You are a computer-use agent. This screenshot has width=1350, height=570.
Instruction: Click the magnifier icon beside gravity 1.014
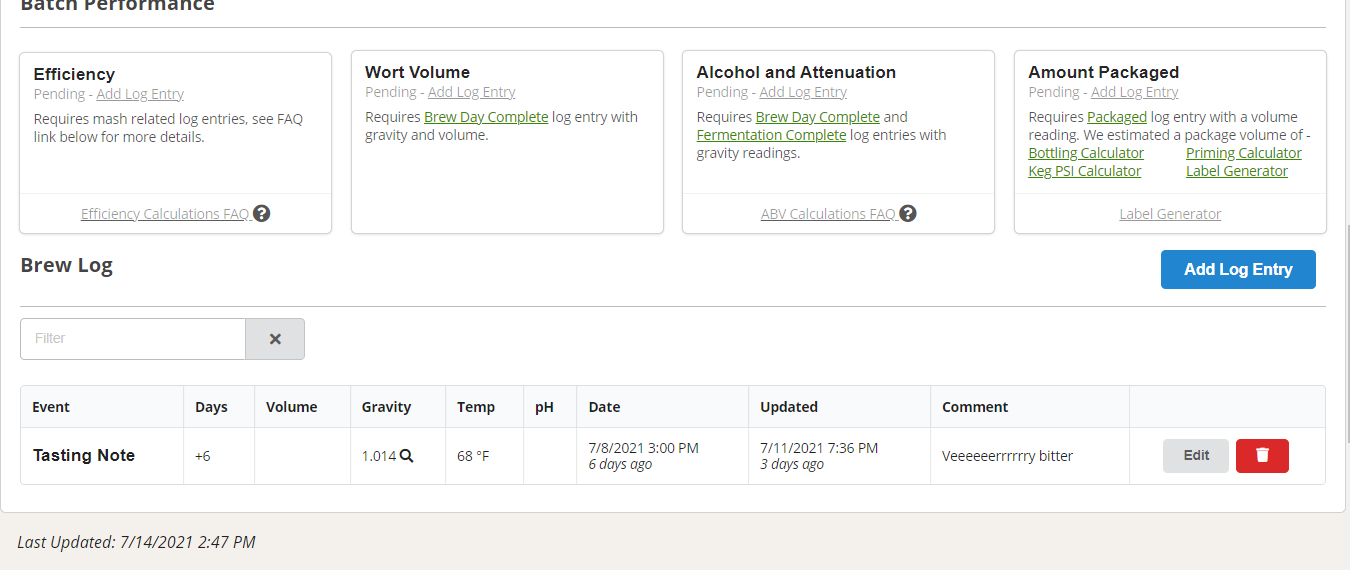pyautogui.click(x=407, y=456)
